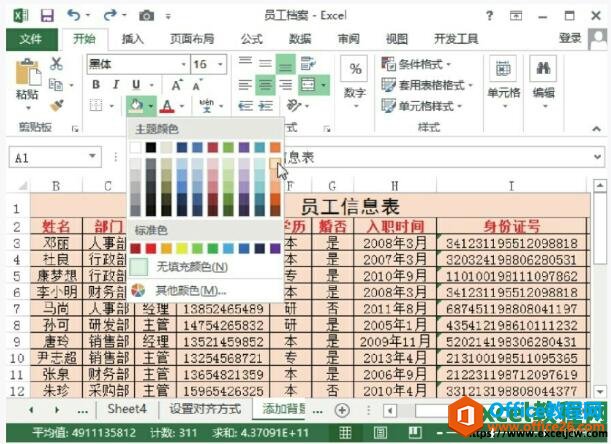Toggle Bottom Align
Screen dimensions: 611x444
coord(286,64)
